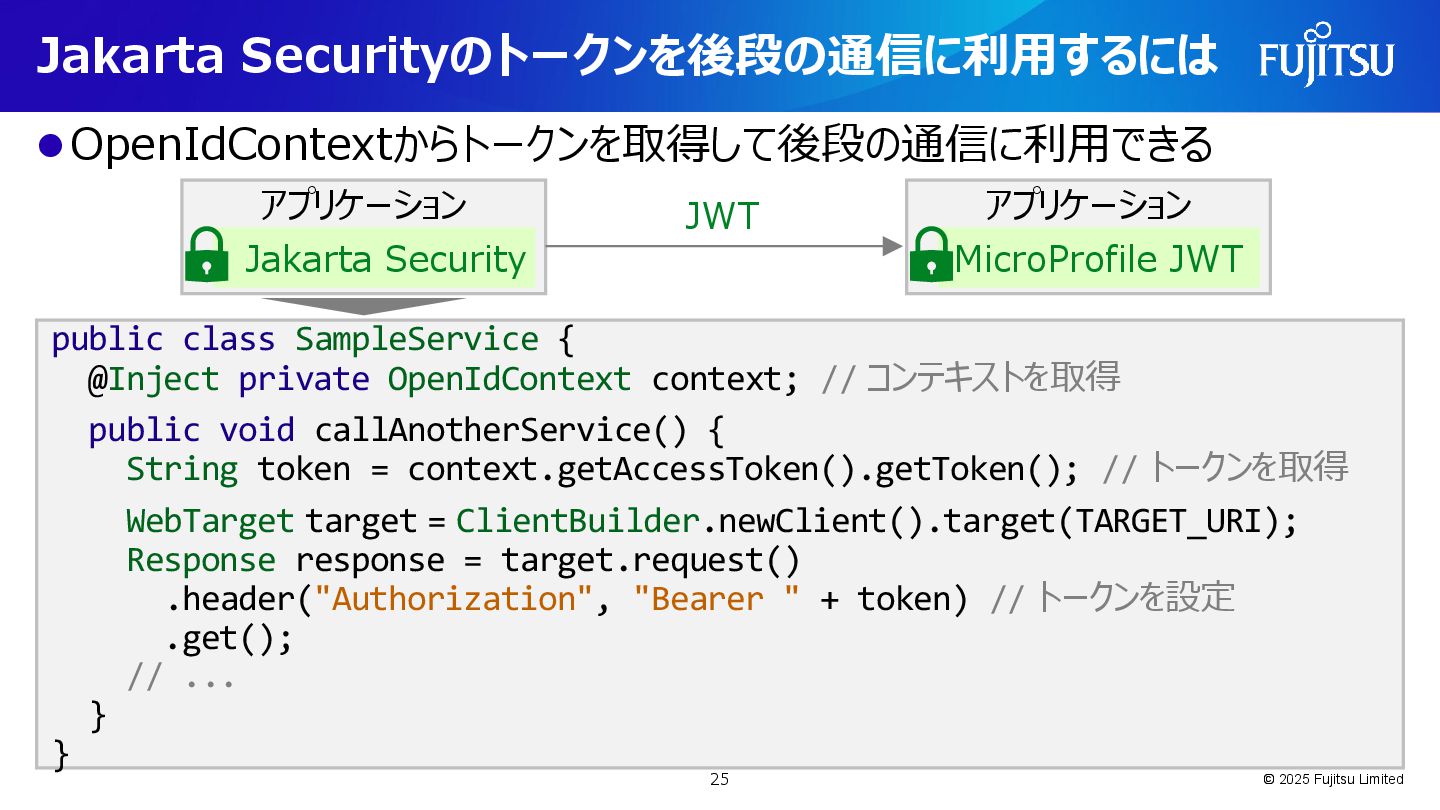Select the MicroProfile JWT green label
The width and height of the screenshot is (1440, 810).
(x=1098, y=259)
